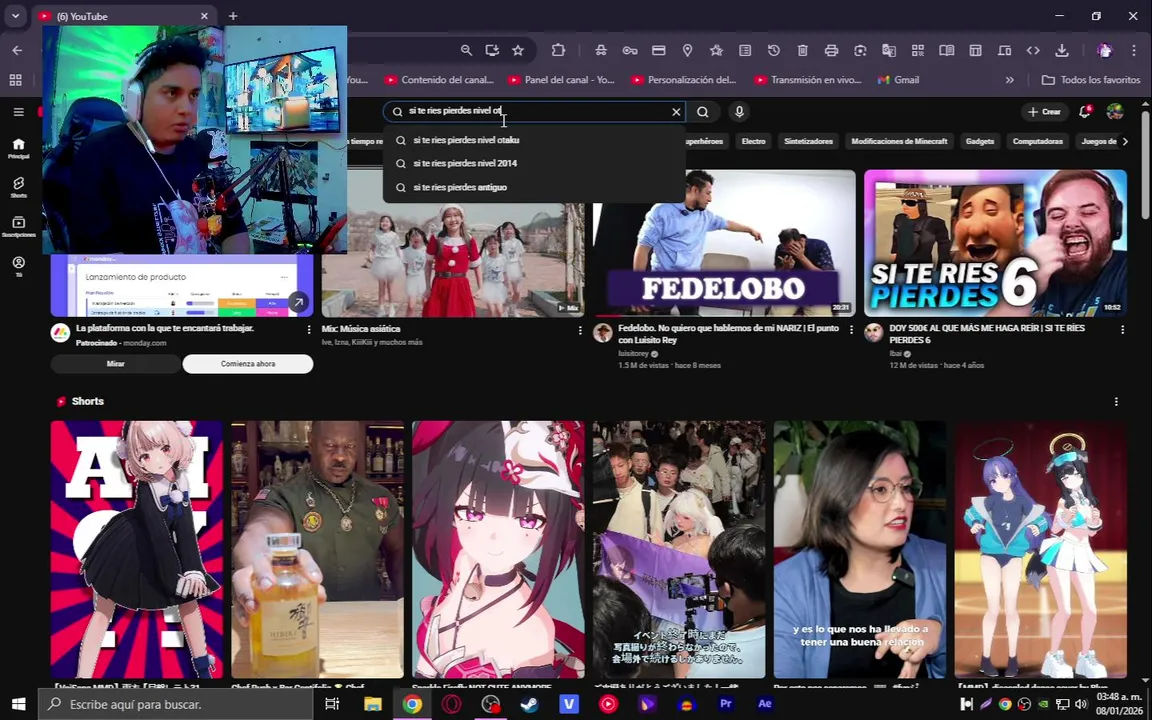Open Fedelobo video thumbnail
This screenshot has height=720, width=1152.
724,243
